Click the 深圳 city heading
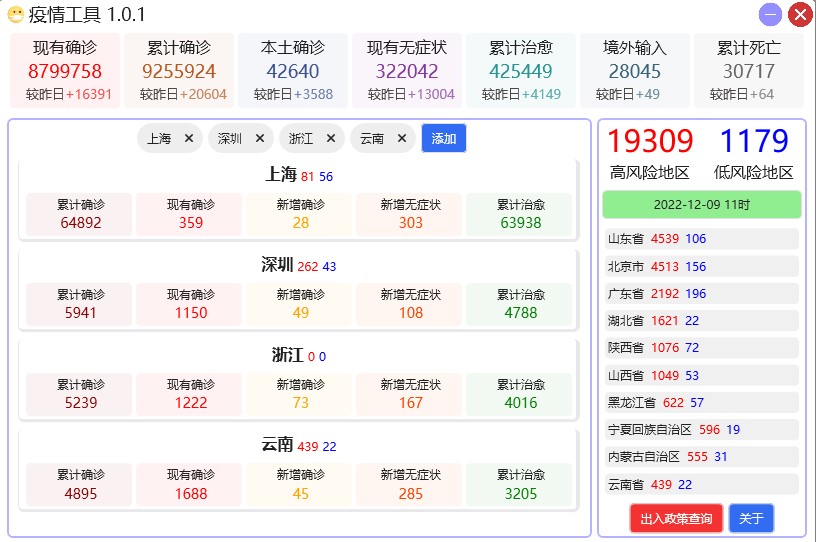The width and height of the screenshot is (816, 542). pyautogui.click(x=277, y=264)
